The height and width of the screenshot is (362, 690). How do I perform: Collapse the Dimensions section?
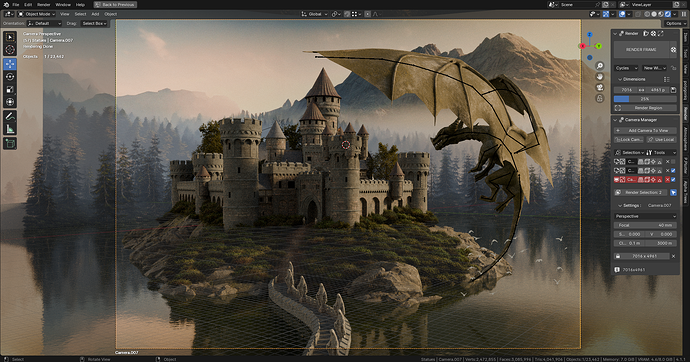click(x=620, y=80)
